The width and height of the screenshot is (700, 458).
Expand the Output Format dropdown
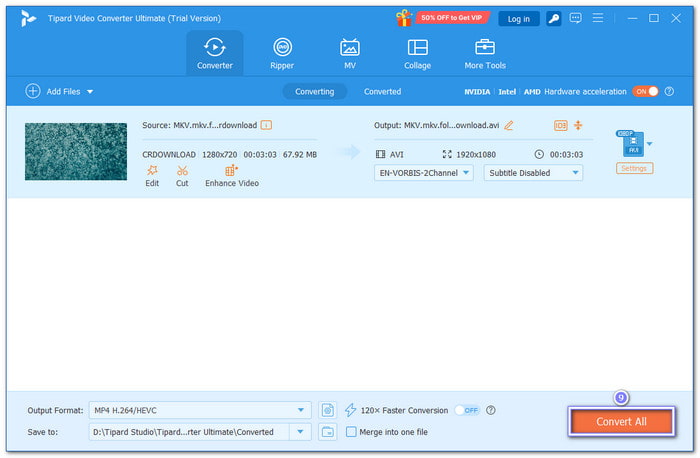pyautogui.click(x=303, y=410)
